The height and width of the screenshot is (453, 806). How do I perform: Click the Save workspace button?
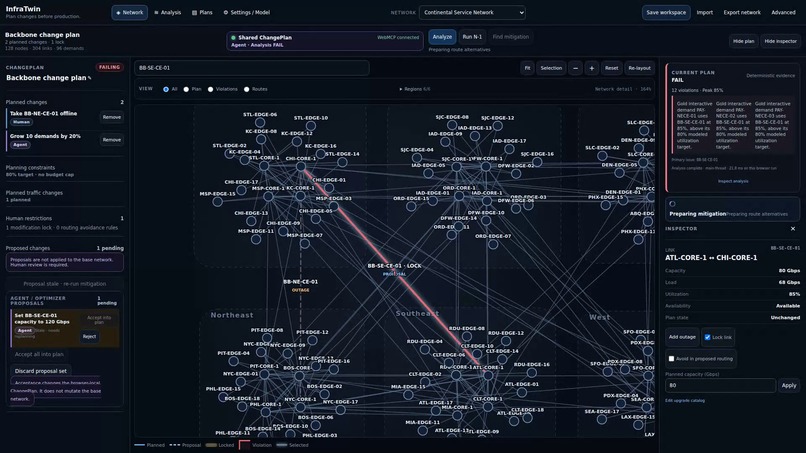click(666, 12)
